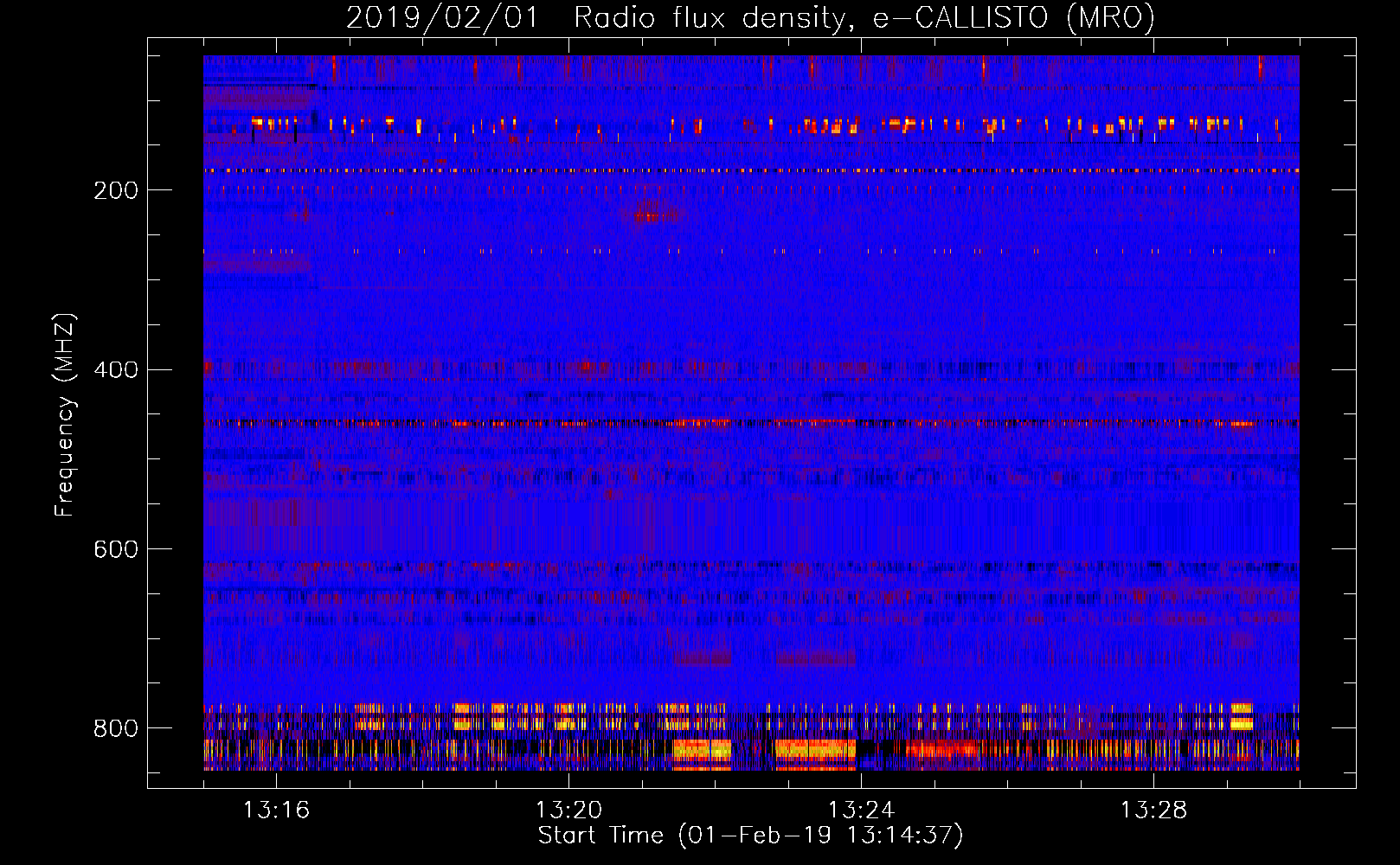1400x865 pixels.
Task: Click the 200 frequency tick label
Action: click(x=116, y=191)
